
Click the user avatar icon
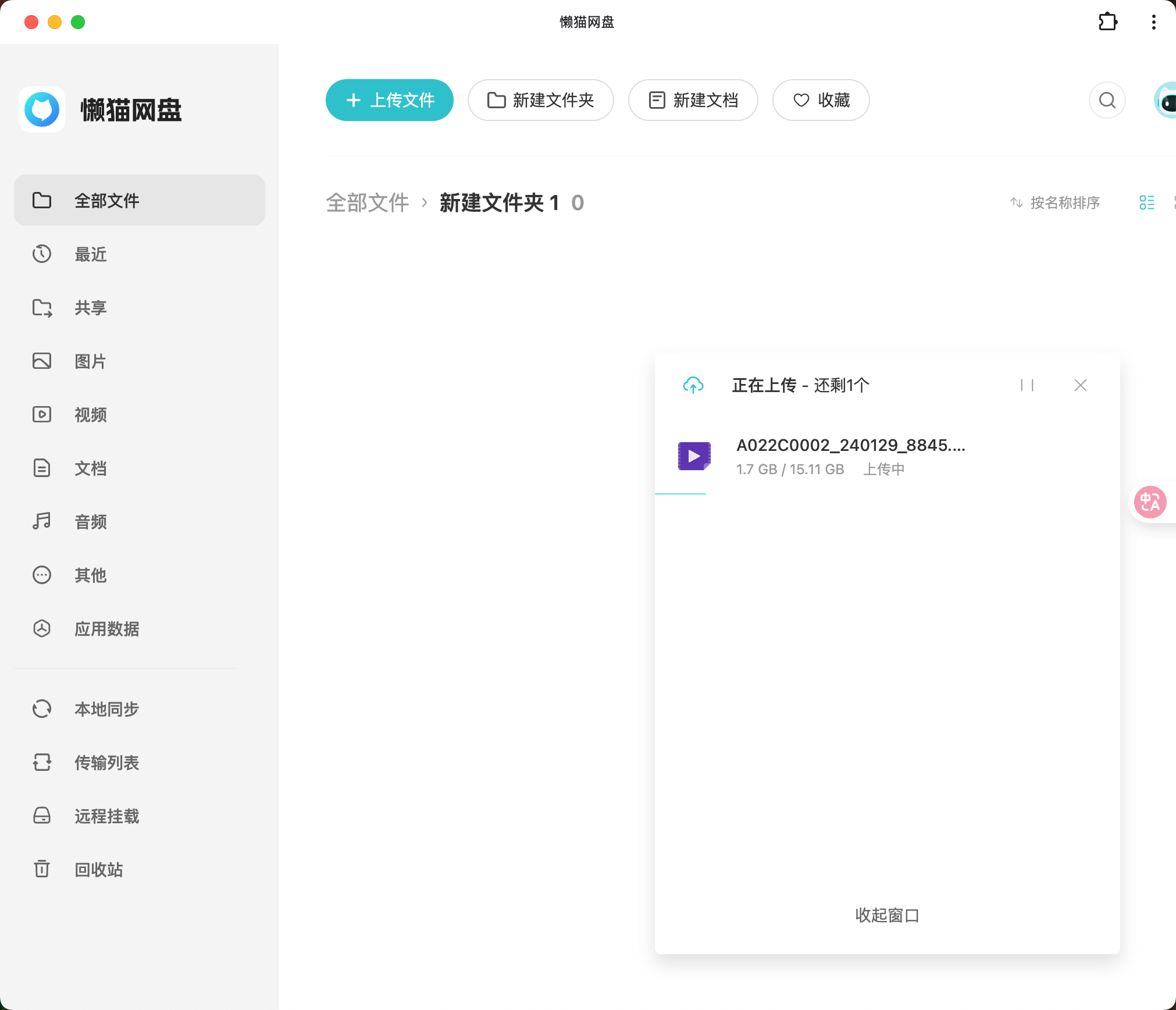tap(1166, 101)
